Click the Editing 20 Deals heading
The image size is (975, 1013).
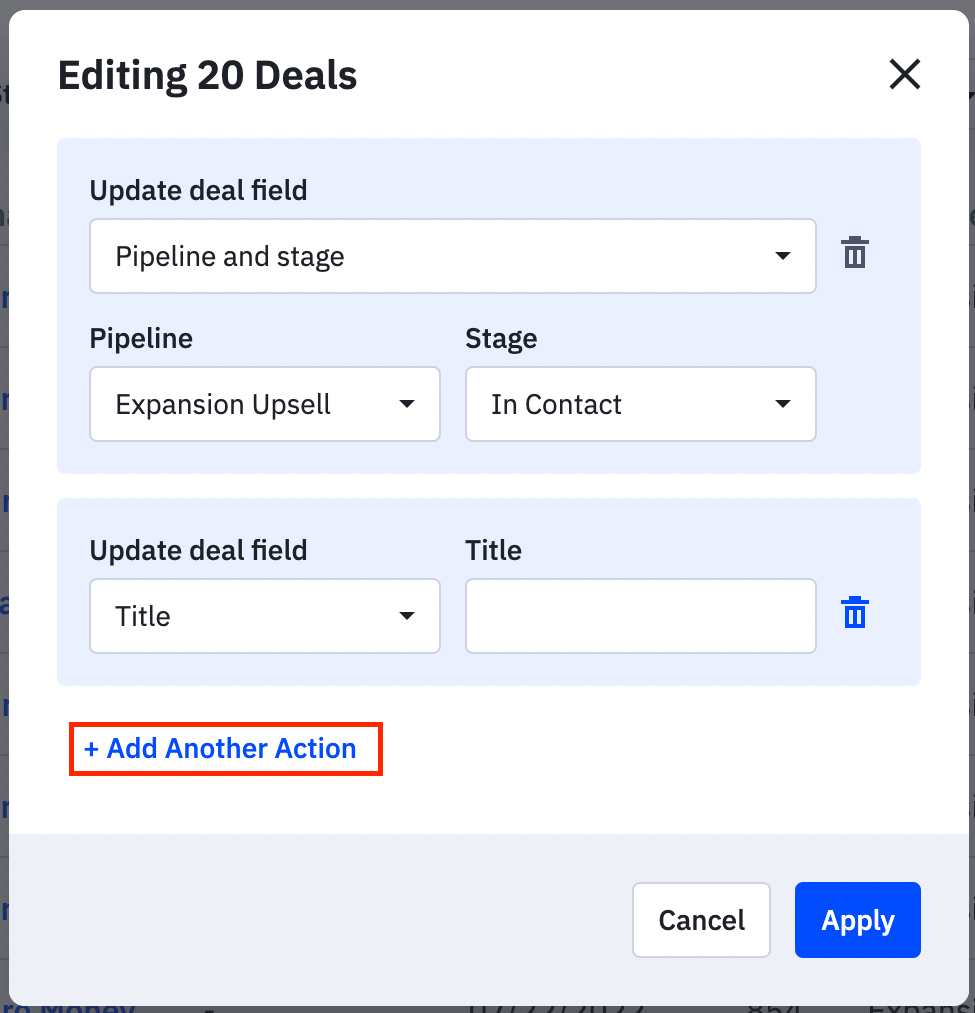207,75
